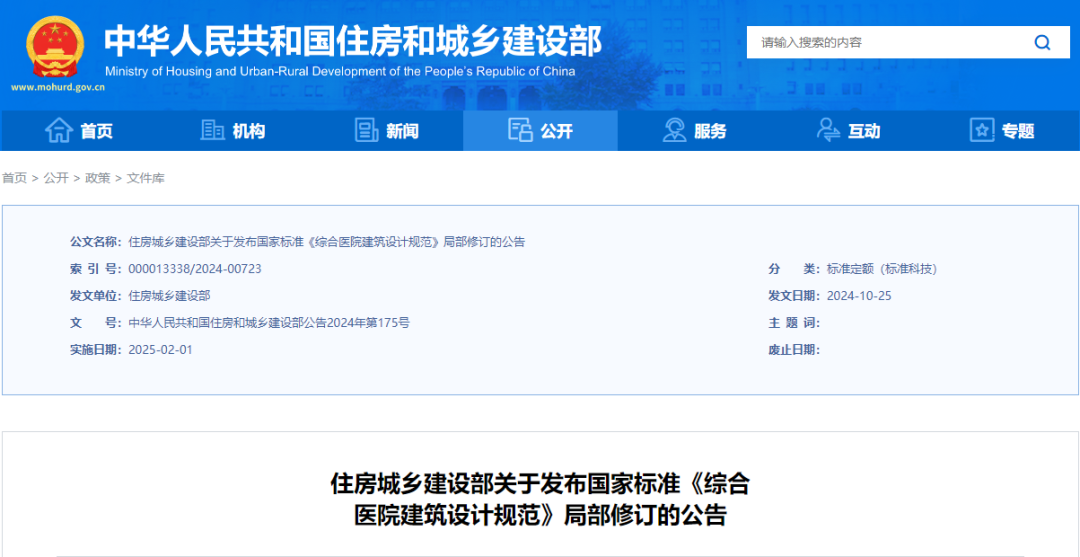The height and width of the screenshot is (557, 1080).
Task: Click the 中华人民共和国住房和城乡建设部 site title
Action: [x=353, y=42]
